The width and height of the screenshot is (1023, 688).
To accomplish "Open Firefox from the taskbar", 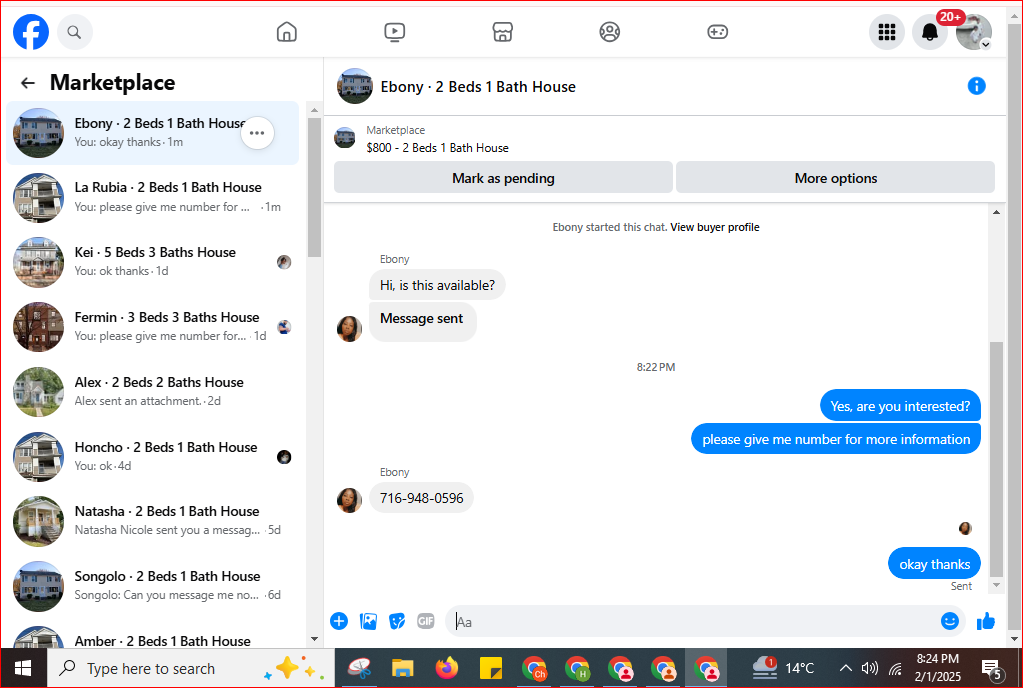I will [x=447, y=668].
